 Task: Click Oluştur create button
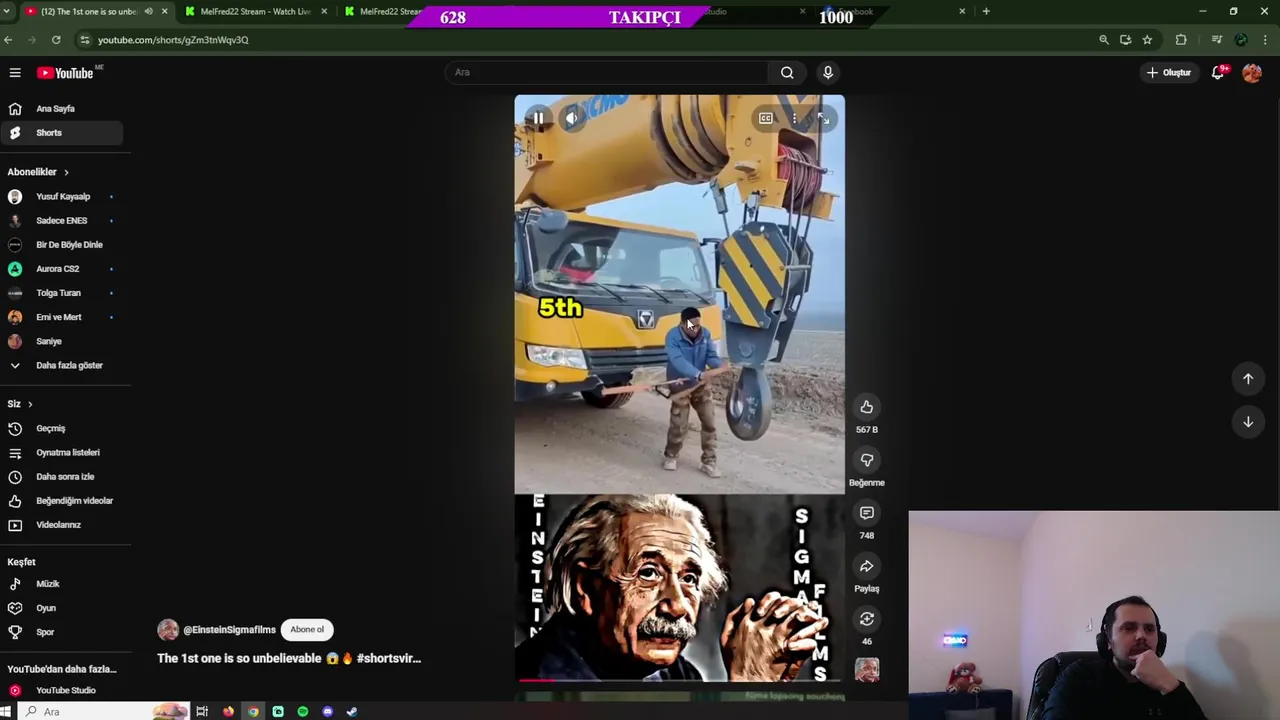tap(1169, 72)
